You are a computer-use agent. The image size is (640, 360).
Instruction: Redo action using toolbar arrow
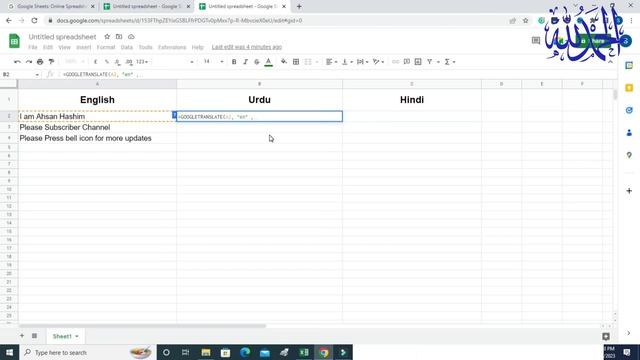[x=29, y=62]
